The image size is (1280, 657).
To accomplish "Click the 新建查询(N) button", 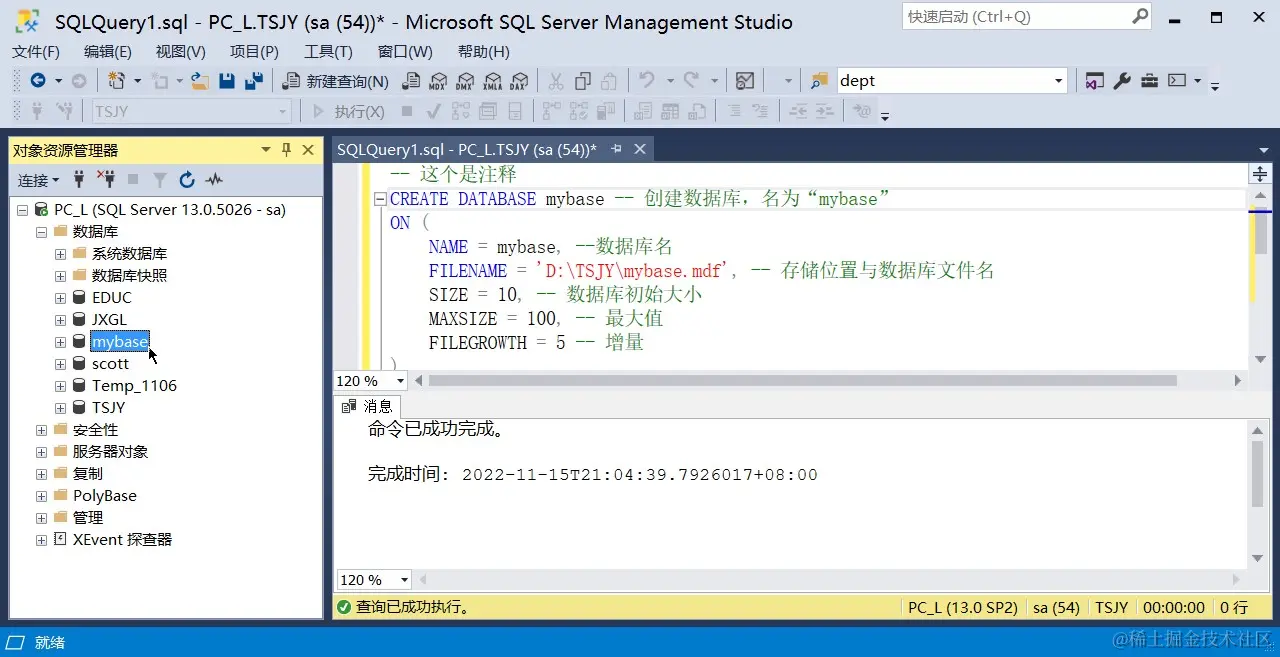I will [x=337, y=81].
